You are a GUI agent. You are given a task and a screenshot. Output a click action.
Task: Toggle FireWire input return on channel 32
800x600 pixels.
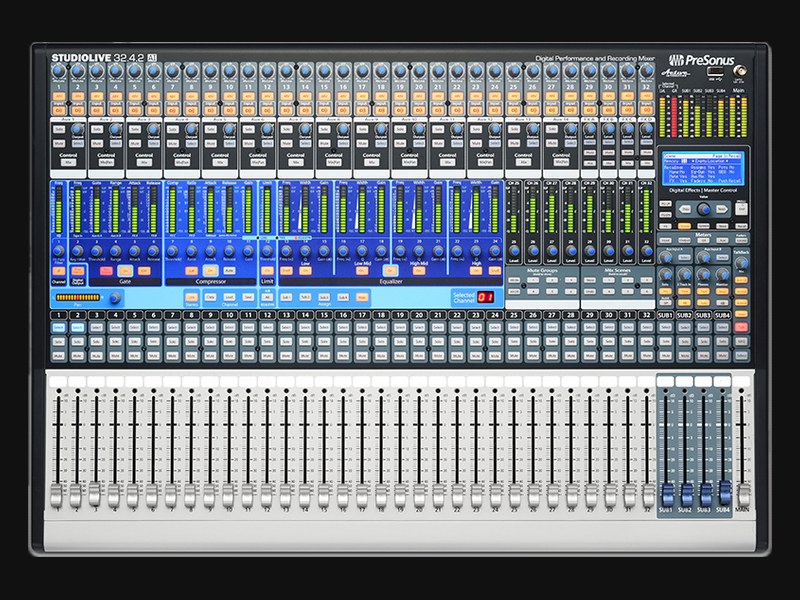click(x=646, y=110)
